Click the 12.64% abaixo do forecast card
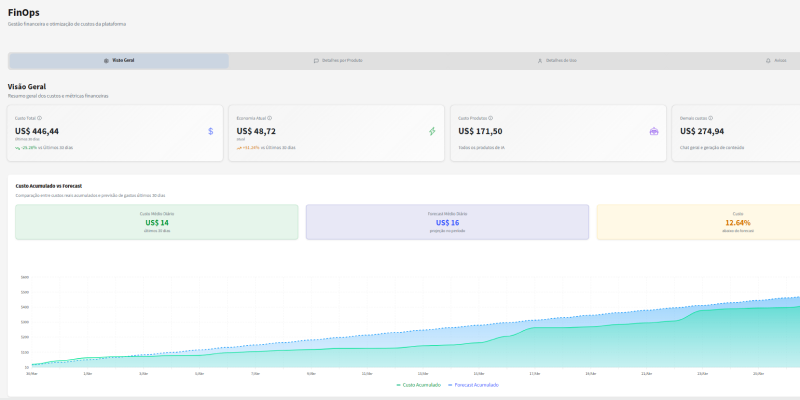The height and width of the screenshot is (400, 800). tap(698, 222)
